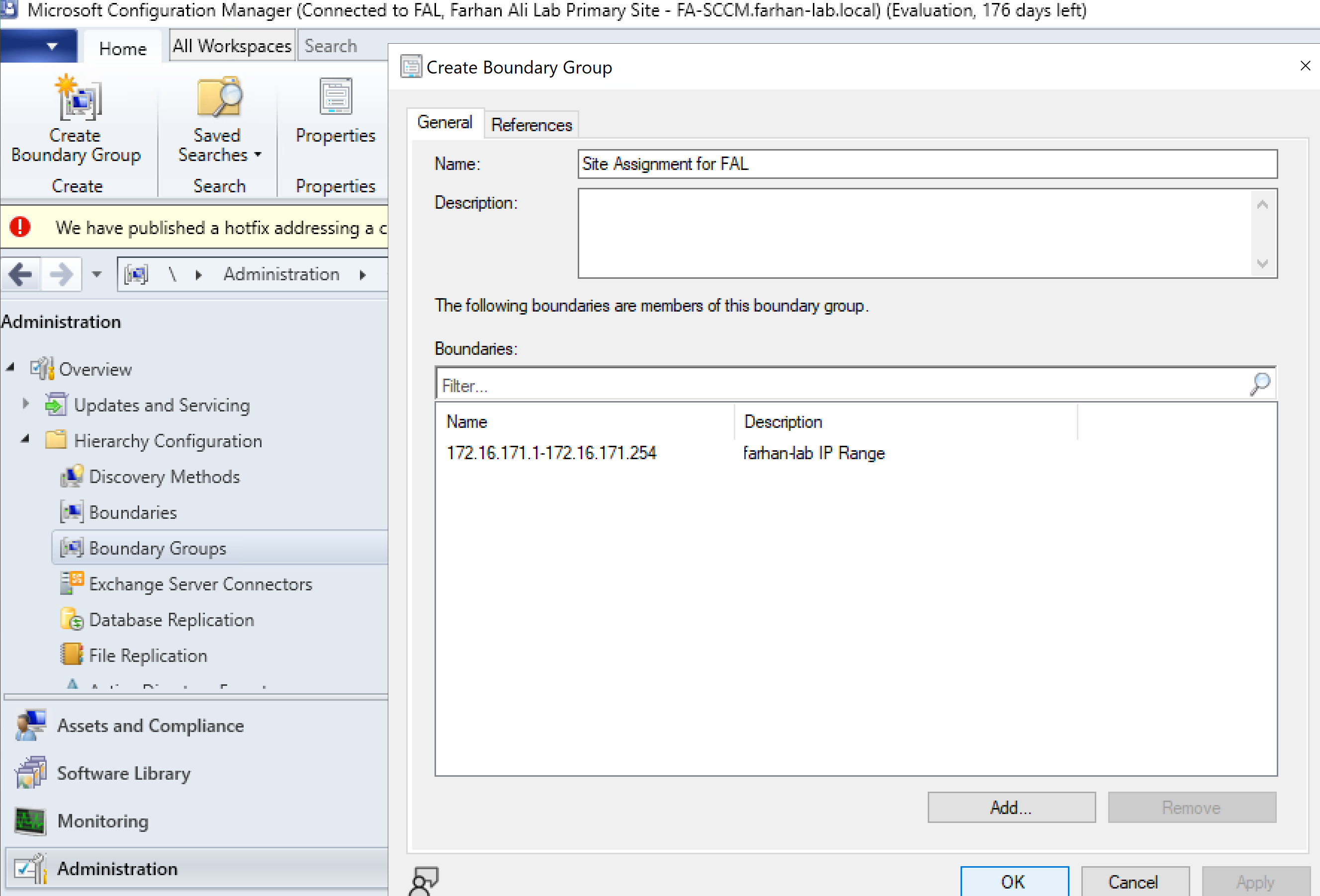The width and height of the screenshot is (1320, 896).
Task: Switch to the References tab
Action: [x=530, y=125]
